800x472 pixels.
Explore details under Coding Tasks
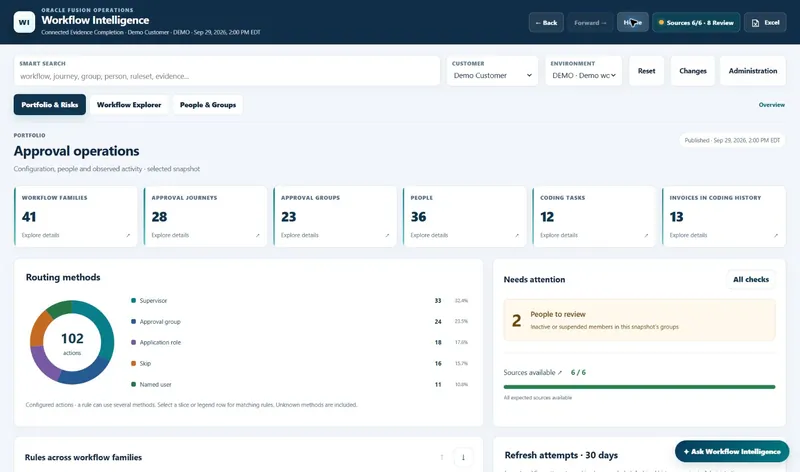tap(559, 235)
